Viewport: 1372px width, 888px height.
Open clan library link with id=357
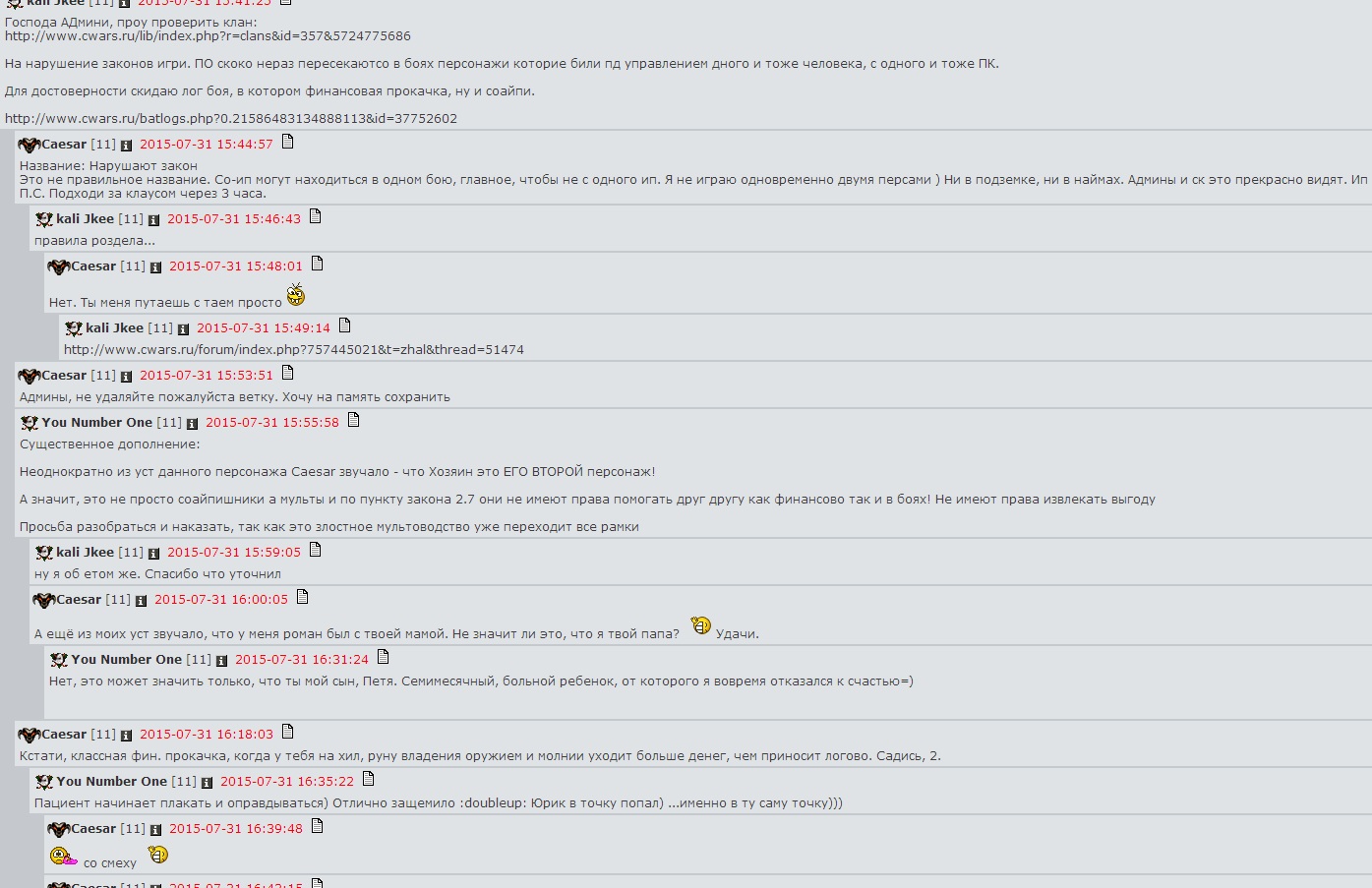208,36
